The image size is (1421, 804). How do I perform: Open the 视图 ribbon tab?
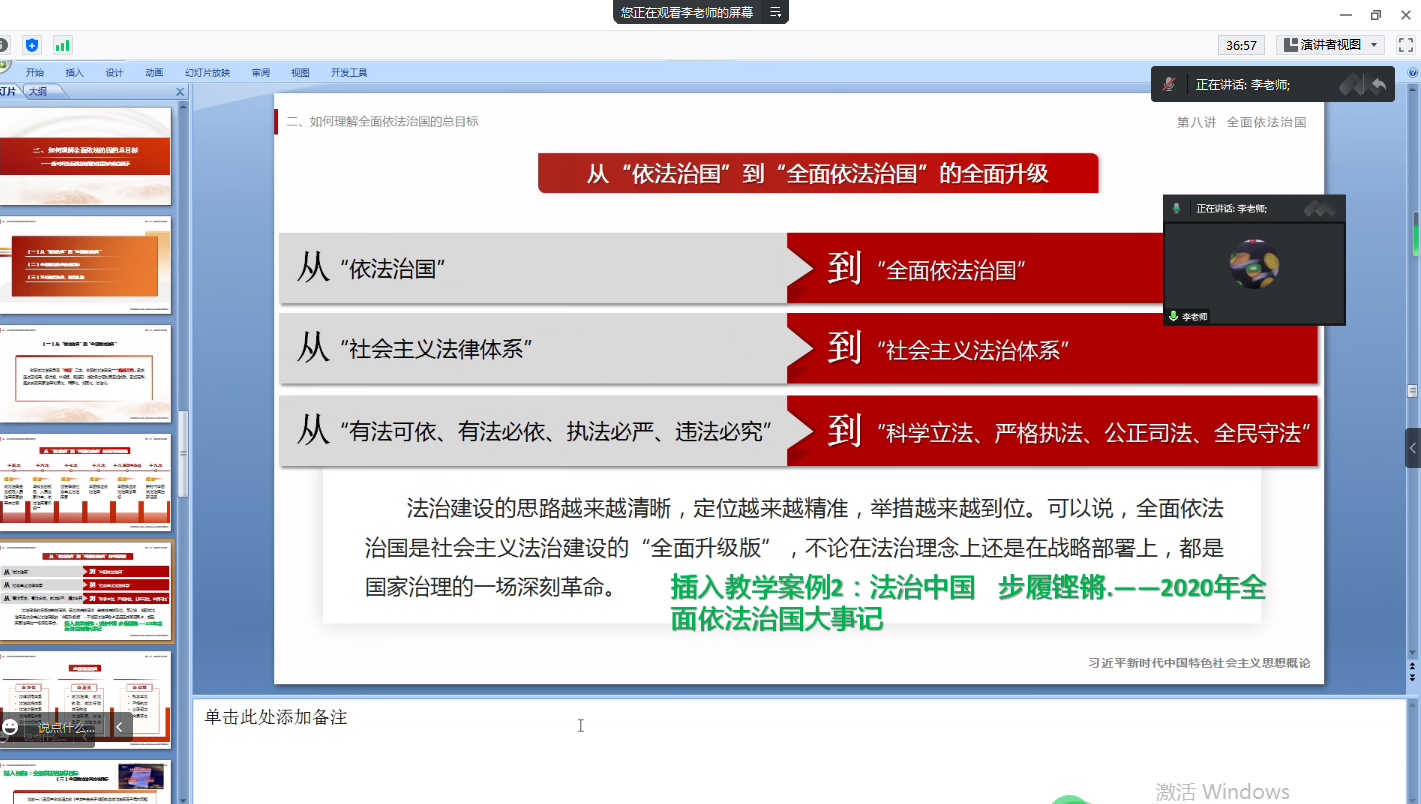coord(300,73)
